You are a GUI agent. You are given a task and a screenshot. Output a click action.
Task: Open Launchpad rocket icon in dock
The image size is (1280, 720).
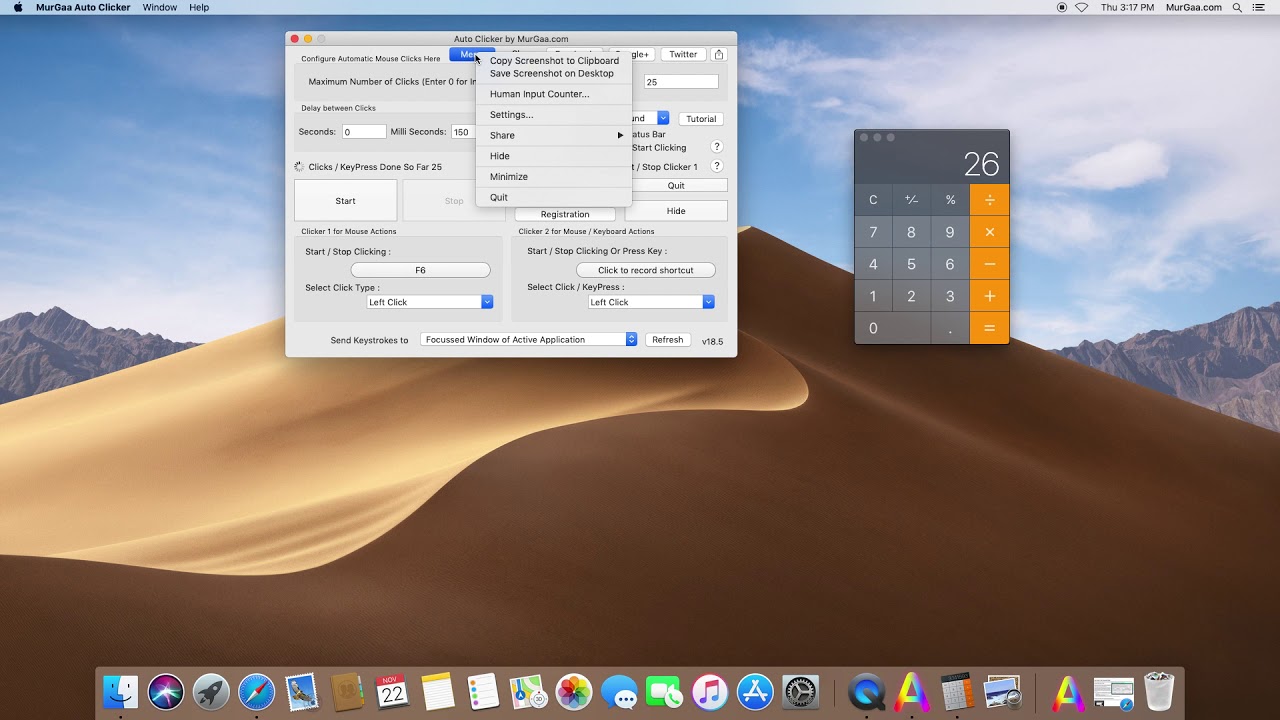[x=211, y=692]
